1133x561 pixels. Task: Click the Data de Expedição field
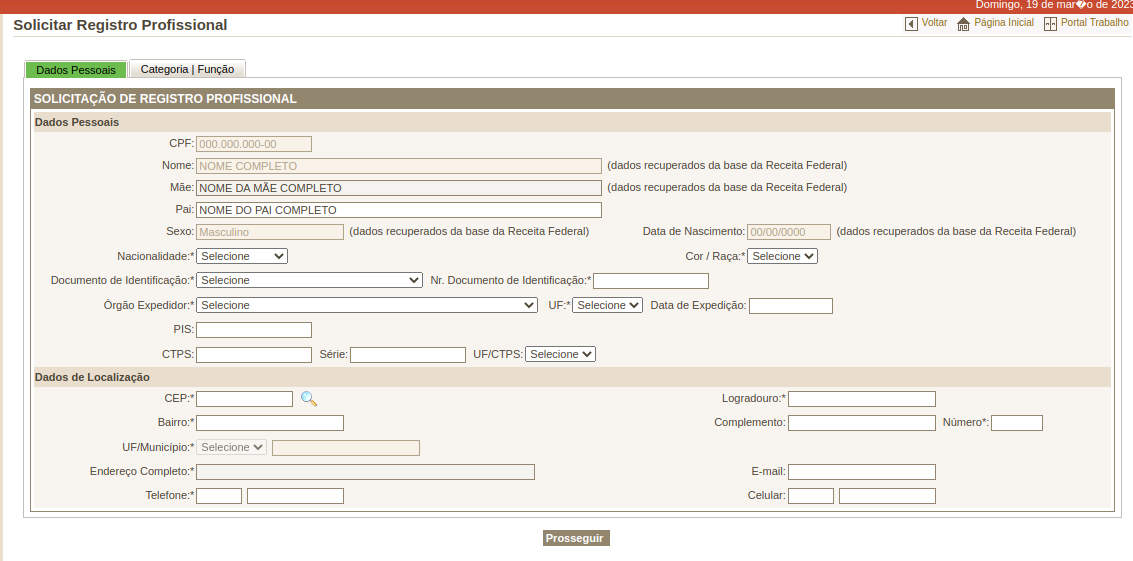point(790,306)
